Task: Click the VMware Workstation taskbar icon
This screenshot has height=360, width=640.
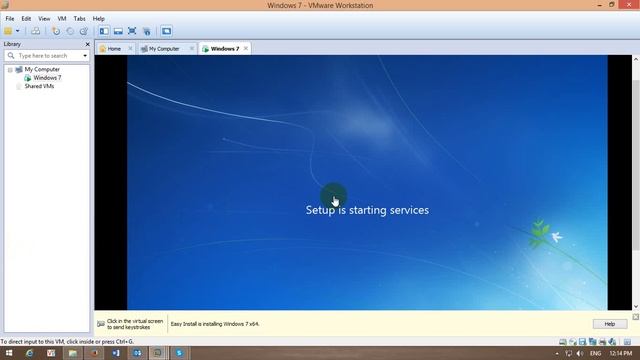Action: pos(158,353)
